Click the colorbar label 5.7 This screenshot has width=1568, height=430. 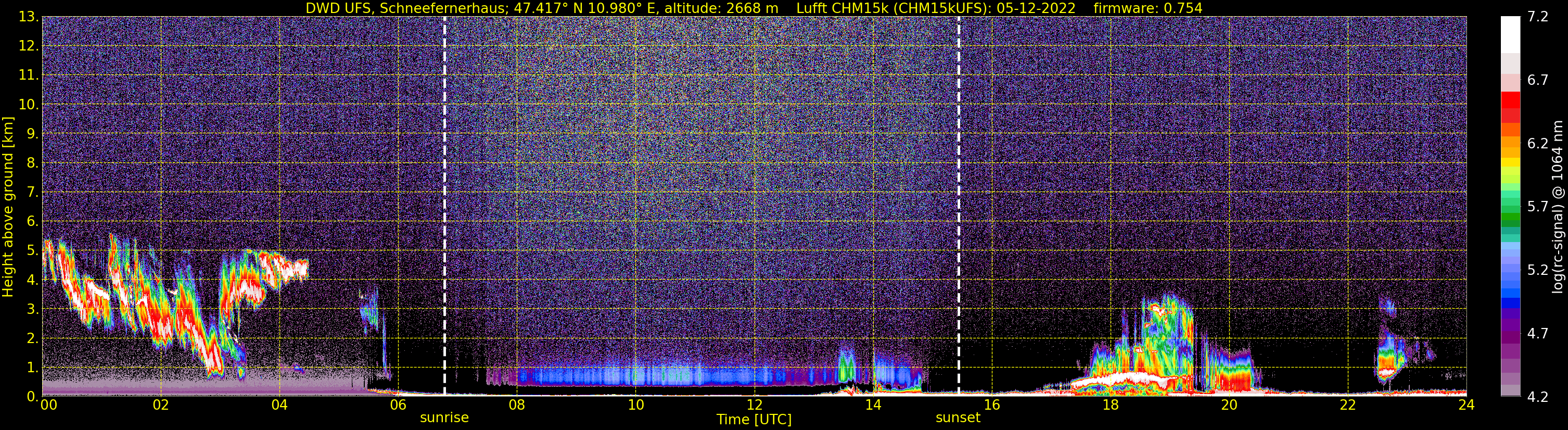[x=1538, y=207]
